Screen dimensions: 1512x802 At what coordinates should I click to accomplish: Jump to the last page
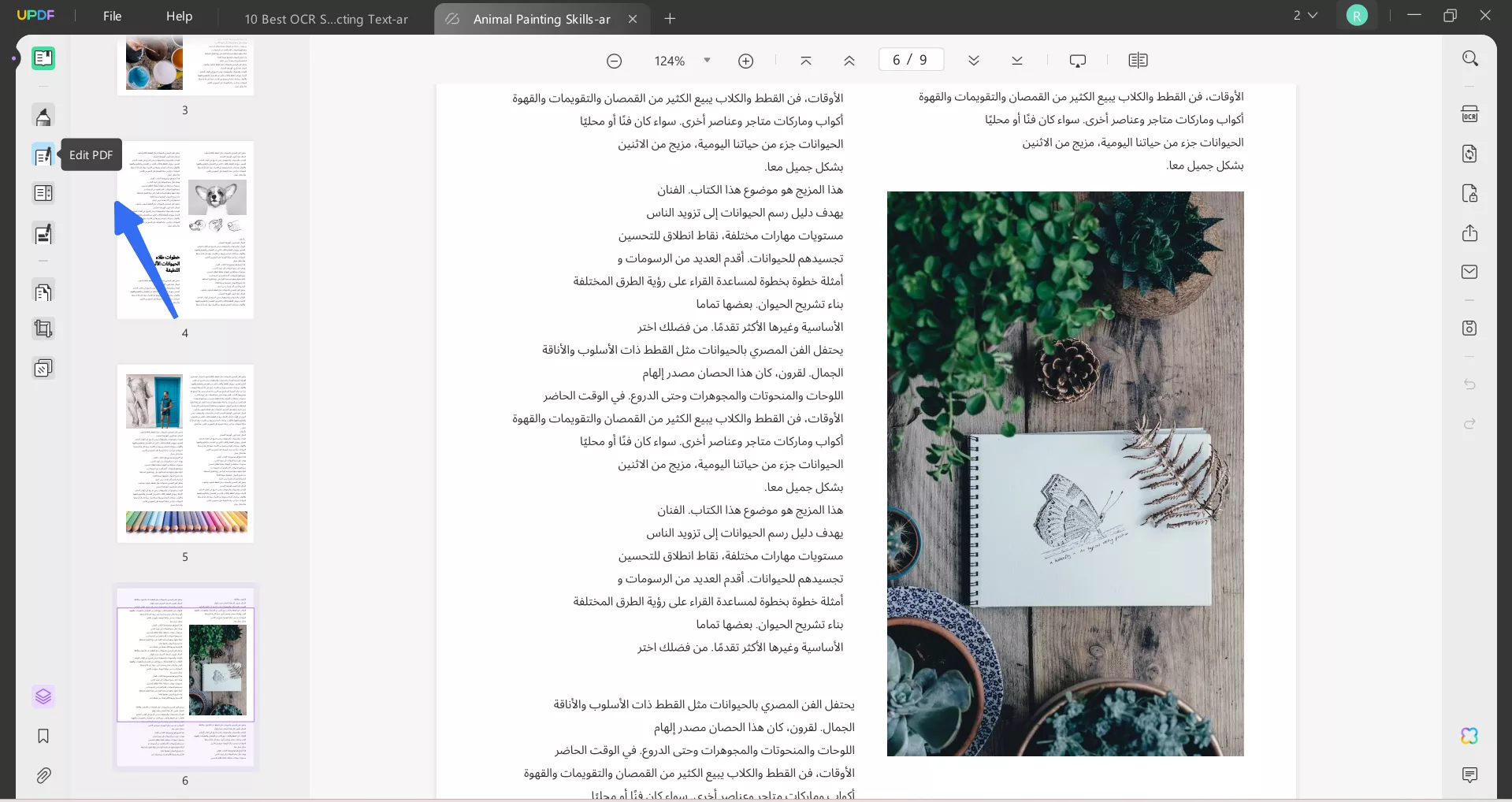[x=1016, y=60]
